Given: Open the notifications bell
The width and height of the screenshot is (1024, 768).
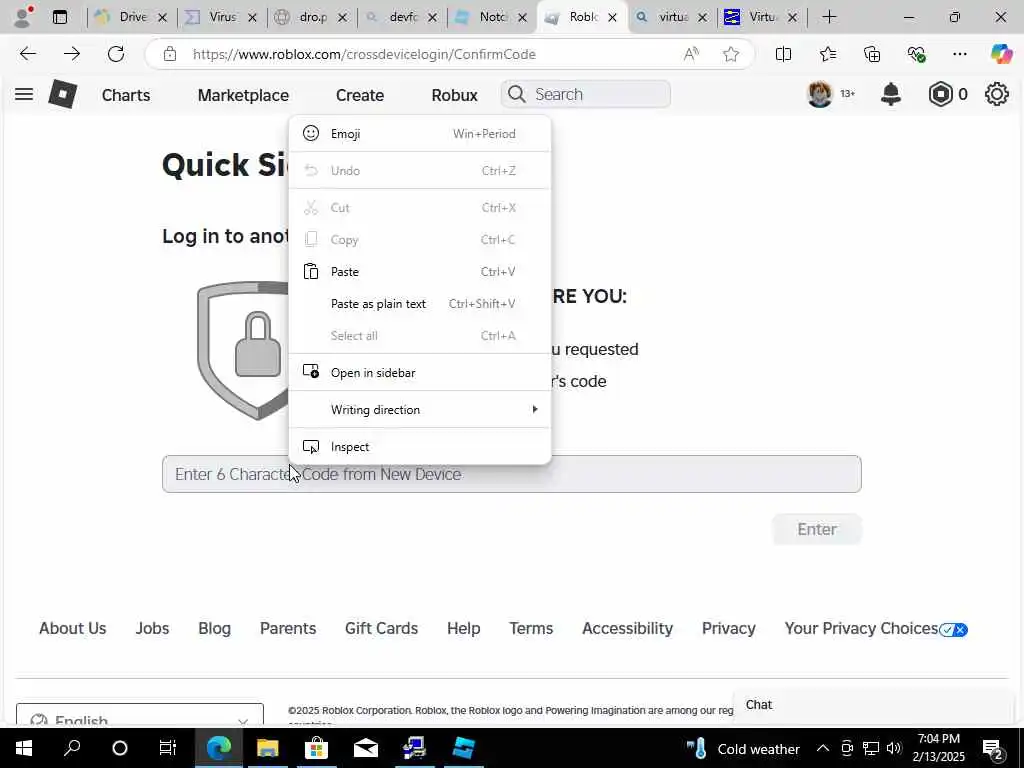Looking at the screenshot, I should (x=891, y=94).
